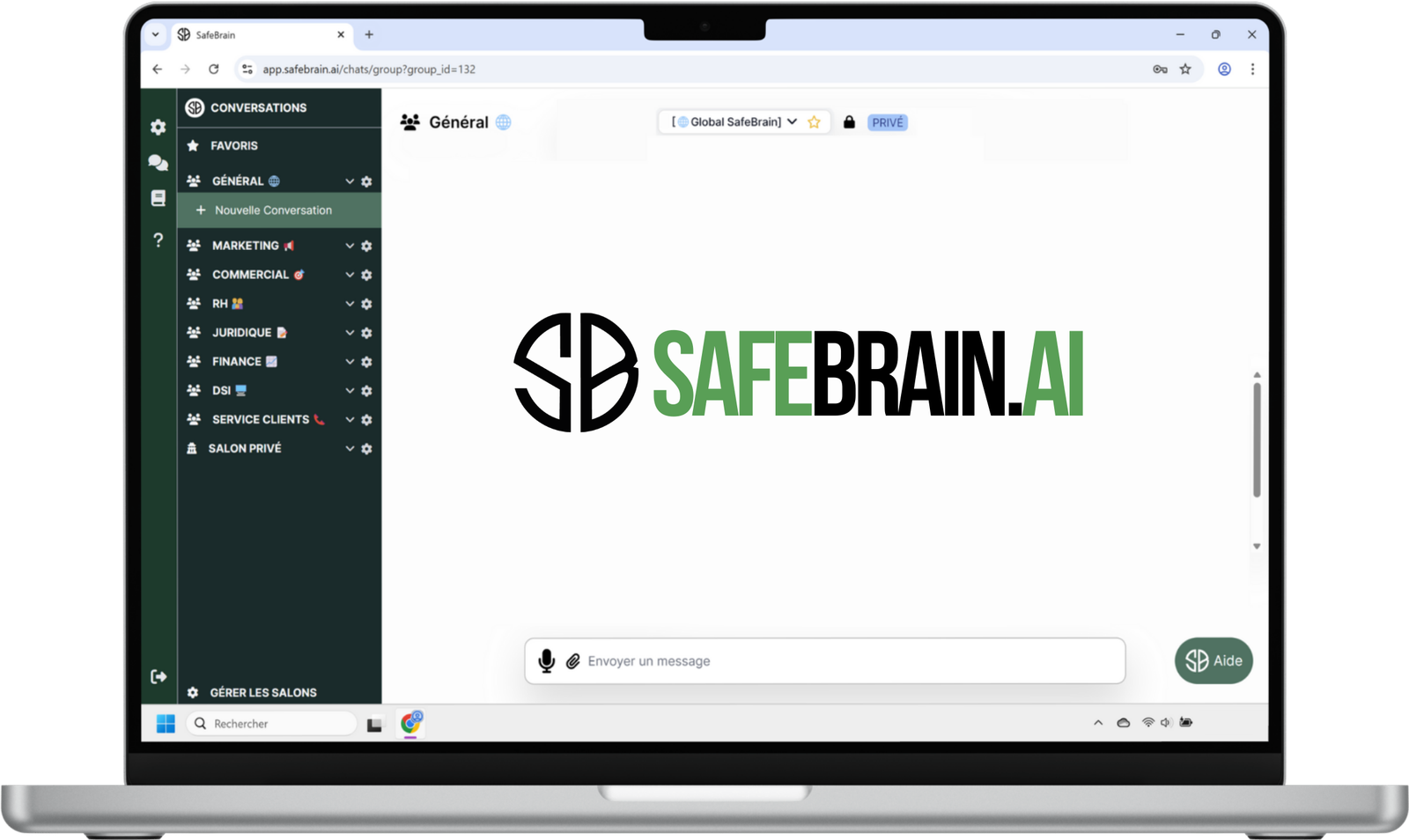Select the Favoris menu item
This screenshot has width=1409, height=840.
[234, 146]
